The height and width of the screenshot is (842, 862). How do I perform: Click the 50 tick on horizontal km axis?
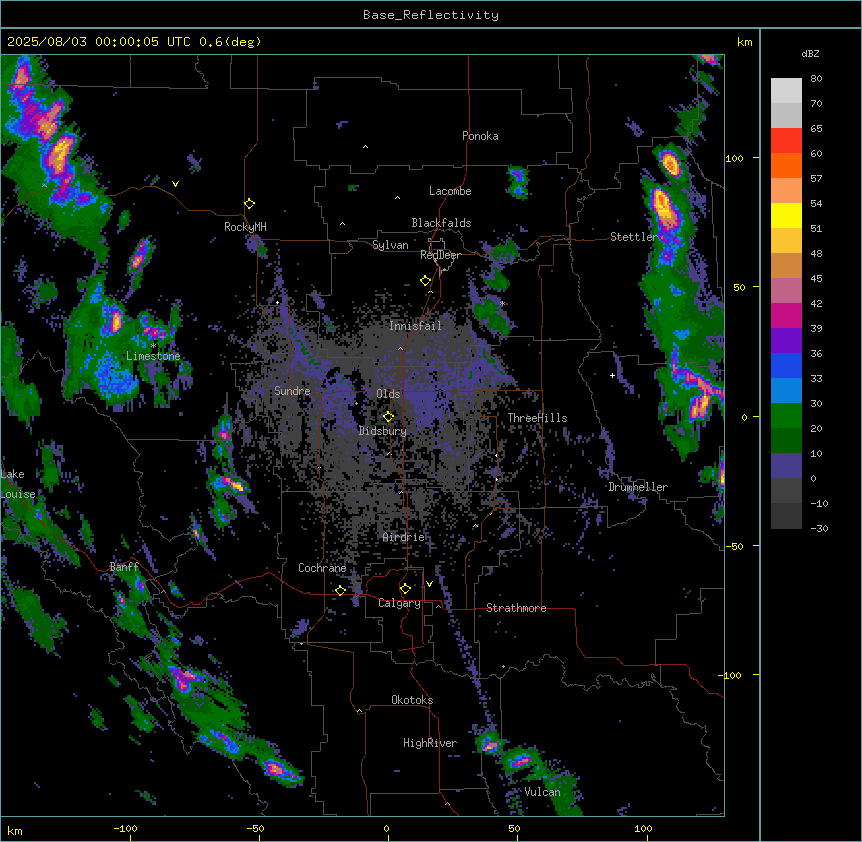[x=515, y=828]
